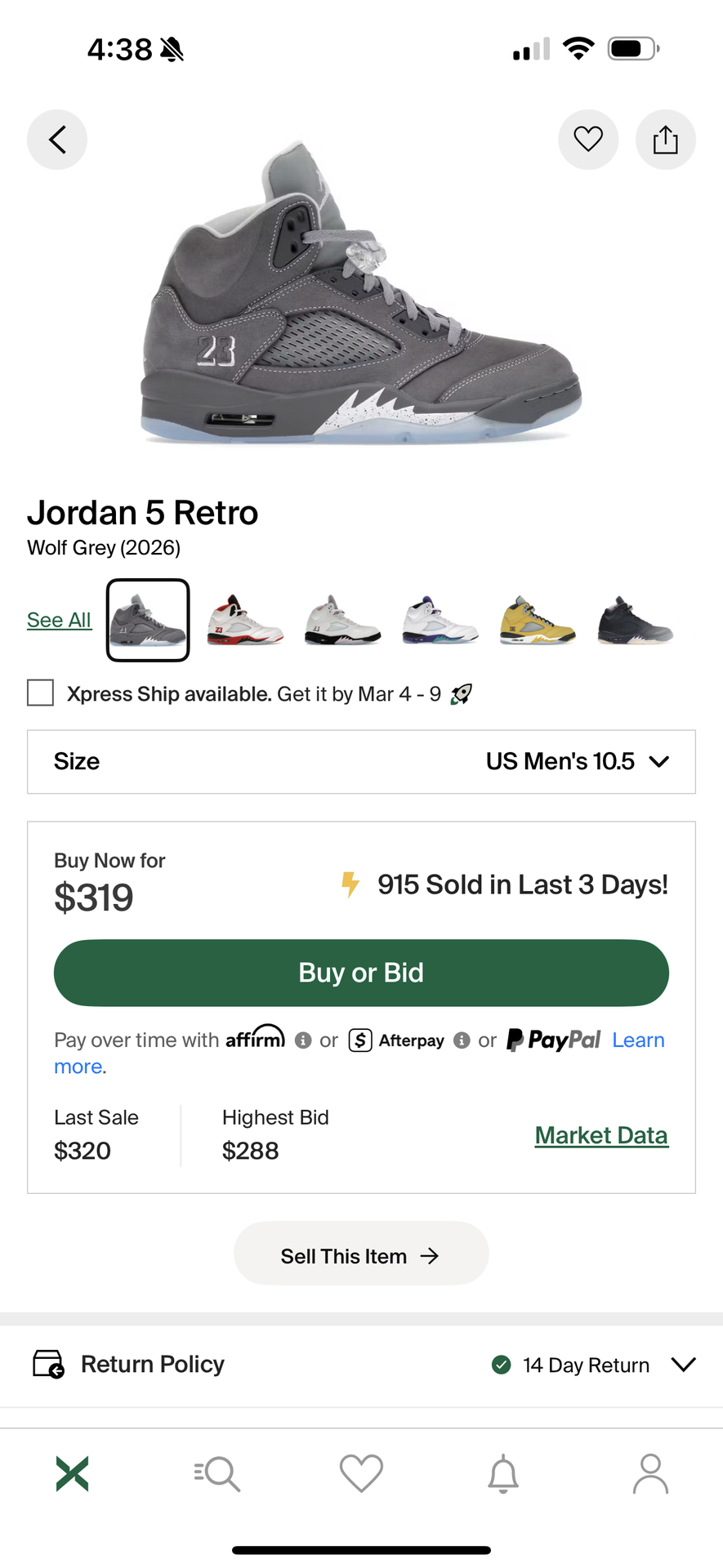The height and width of the screenshot is (1568, 723).
Task: Go to StockX home tab
Action: (x=72, y=1473)
